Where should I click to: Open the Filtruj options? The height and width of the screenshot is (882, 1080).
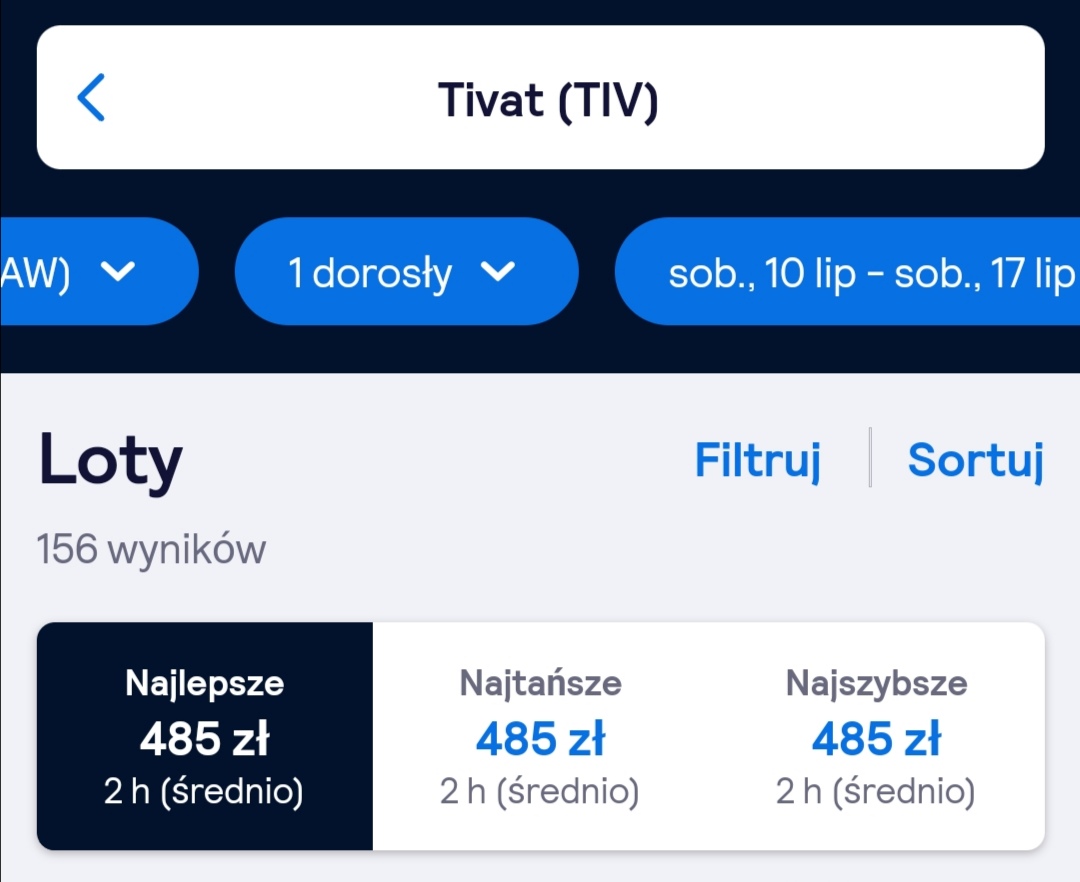tap(758, 459)
